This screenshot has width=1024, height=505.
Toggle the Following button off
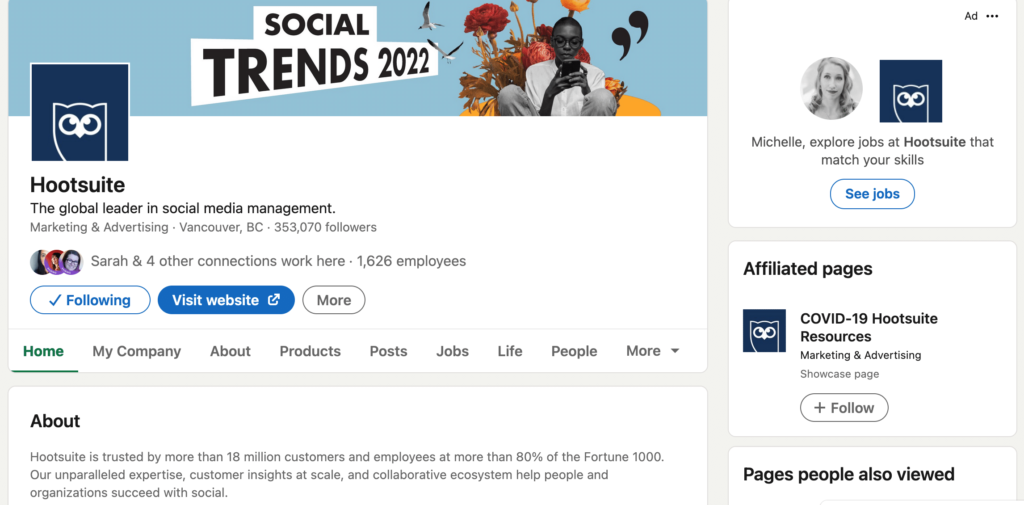pyautogui.click(x=90, y=300)
